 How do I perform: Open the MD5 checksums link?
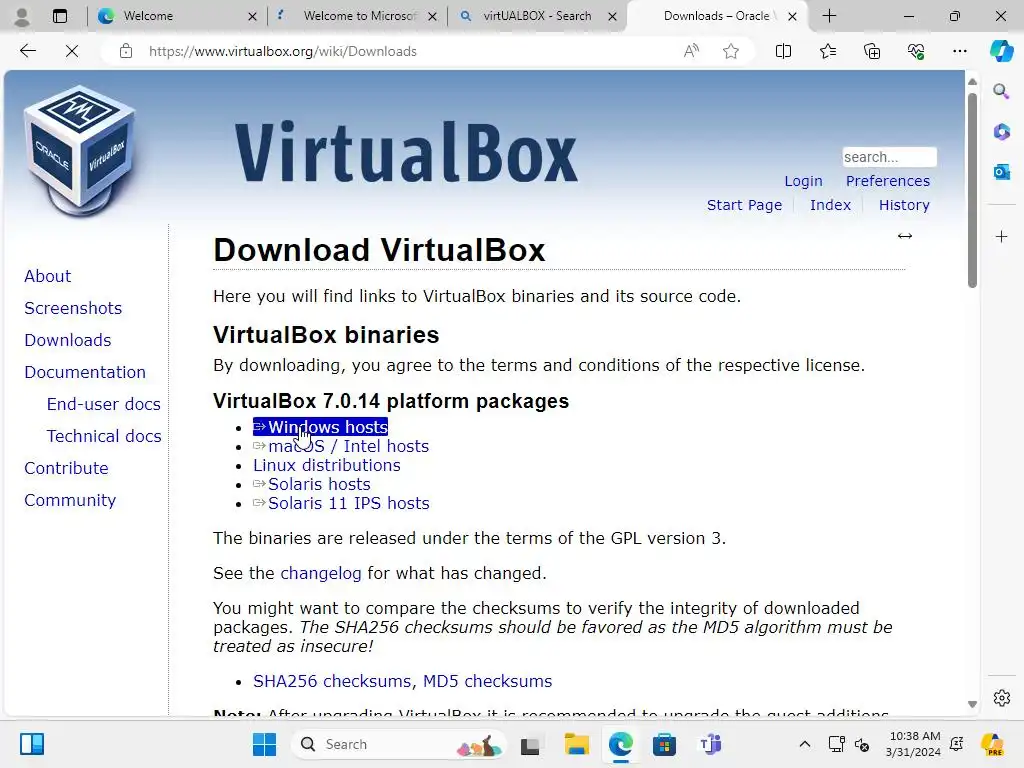click(x=487, y=681)
